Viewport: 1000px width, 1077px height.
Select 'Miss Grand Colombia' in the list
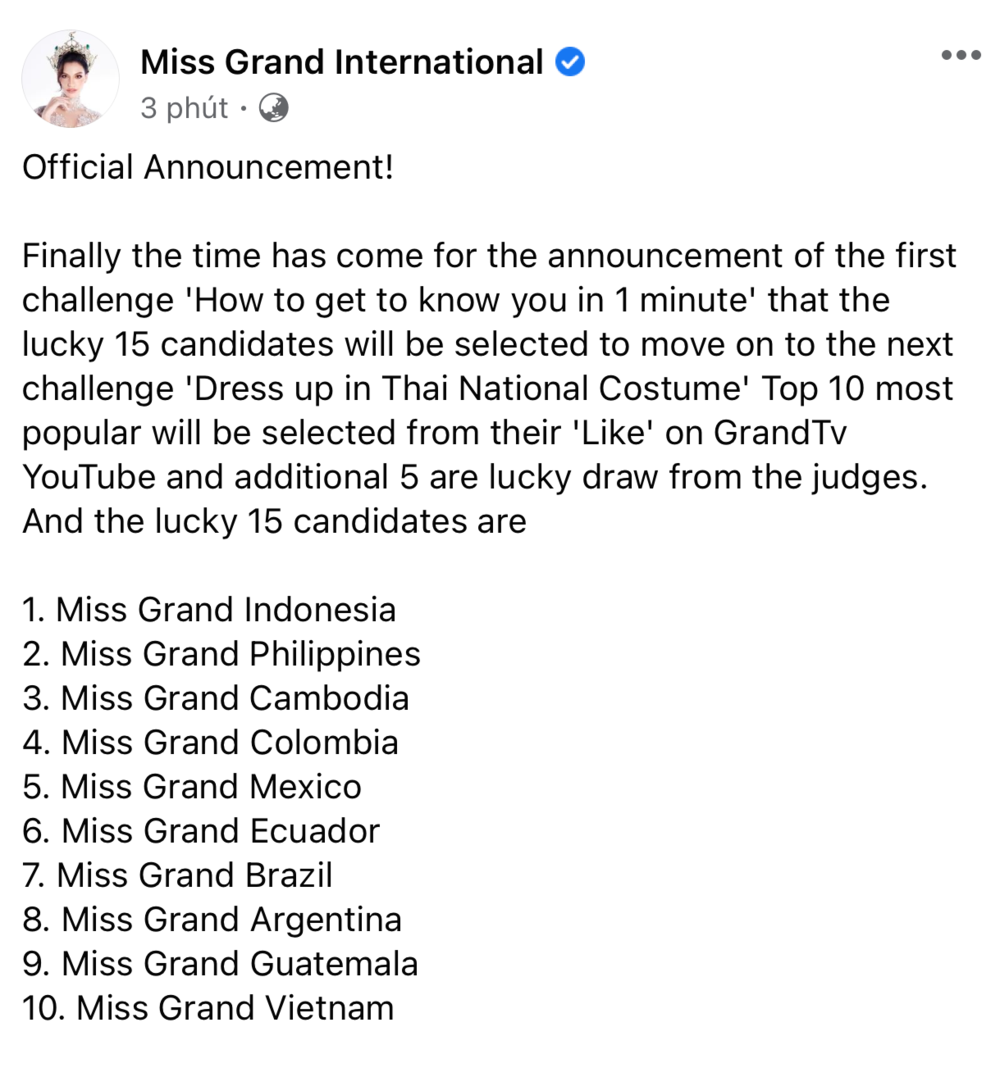(x=209, y=742)
